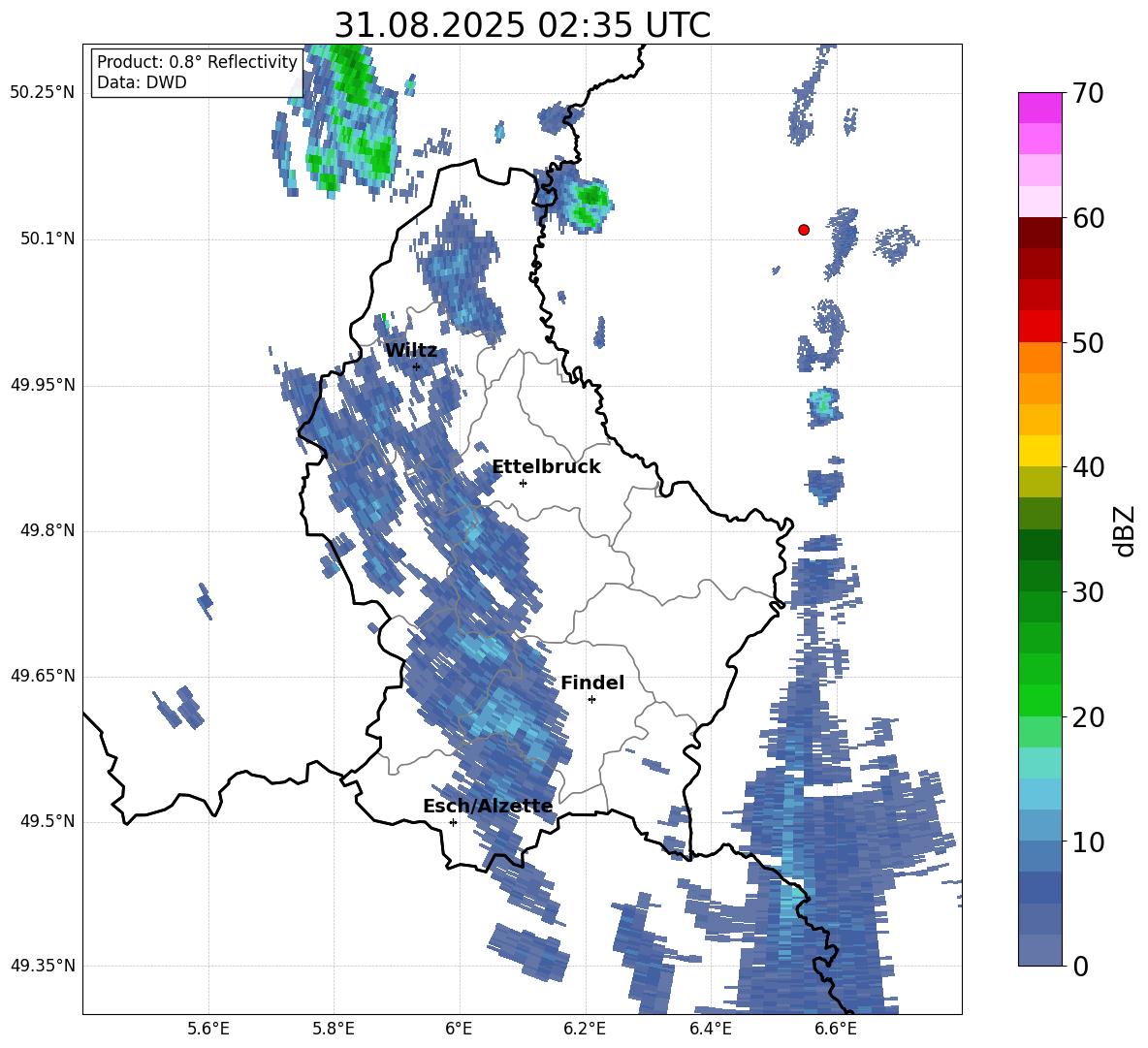Viewport: 1148px width, 1048px height.
Task: Click the 30 colorbar tick label
Action: [x=1088, y=592]
